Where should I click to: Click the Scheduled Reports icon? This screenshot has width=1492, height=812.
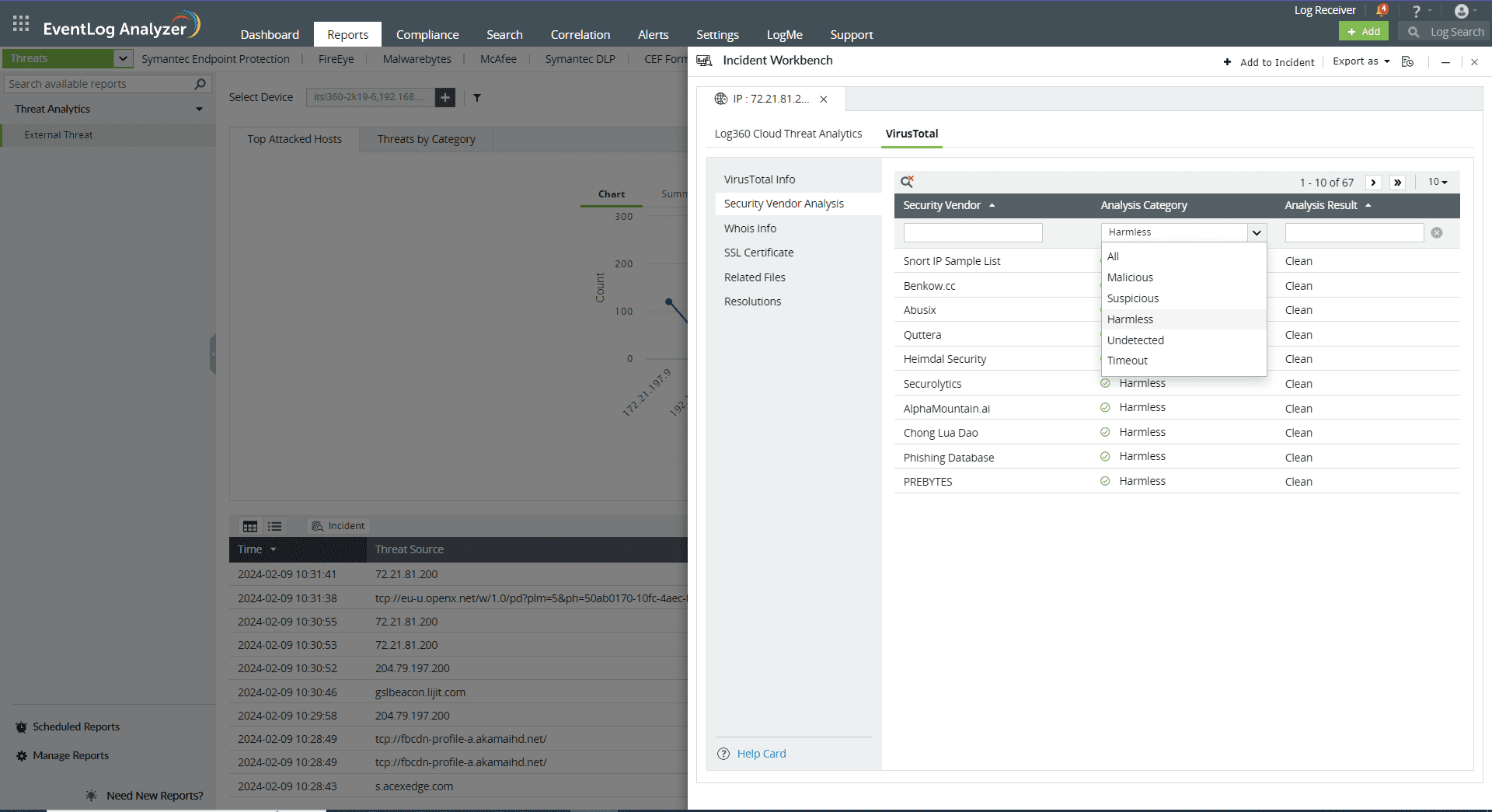coord(22,727)
